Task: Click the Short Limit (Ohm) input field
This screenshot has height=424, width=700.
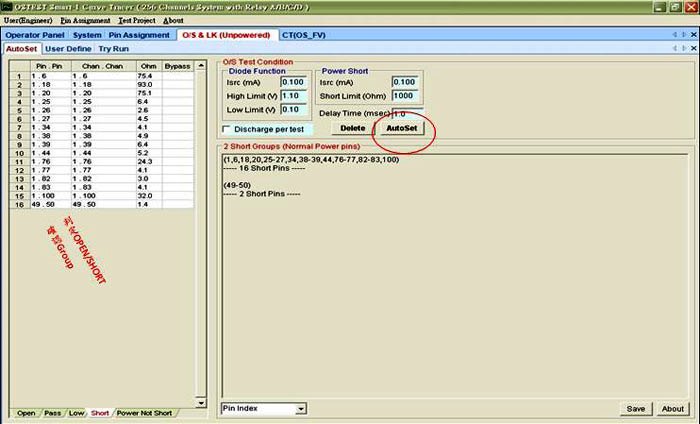Action: 405,96
